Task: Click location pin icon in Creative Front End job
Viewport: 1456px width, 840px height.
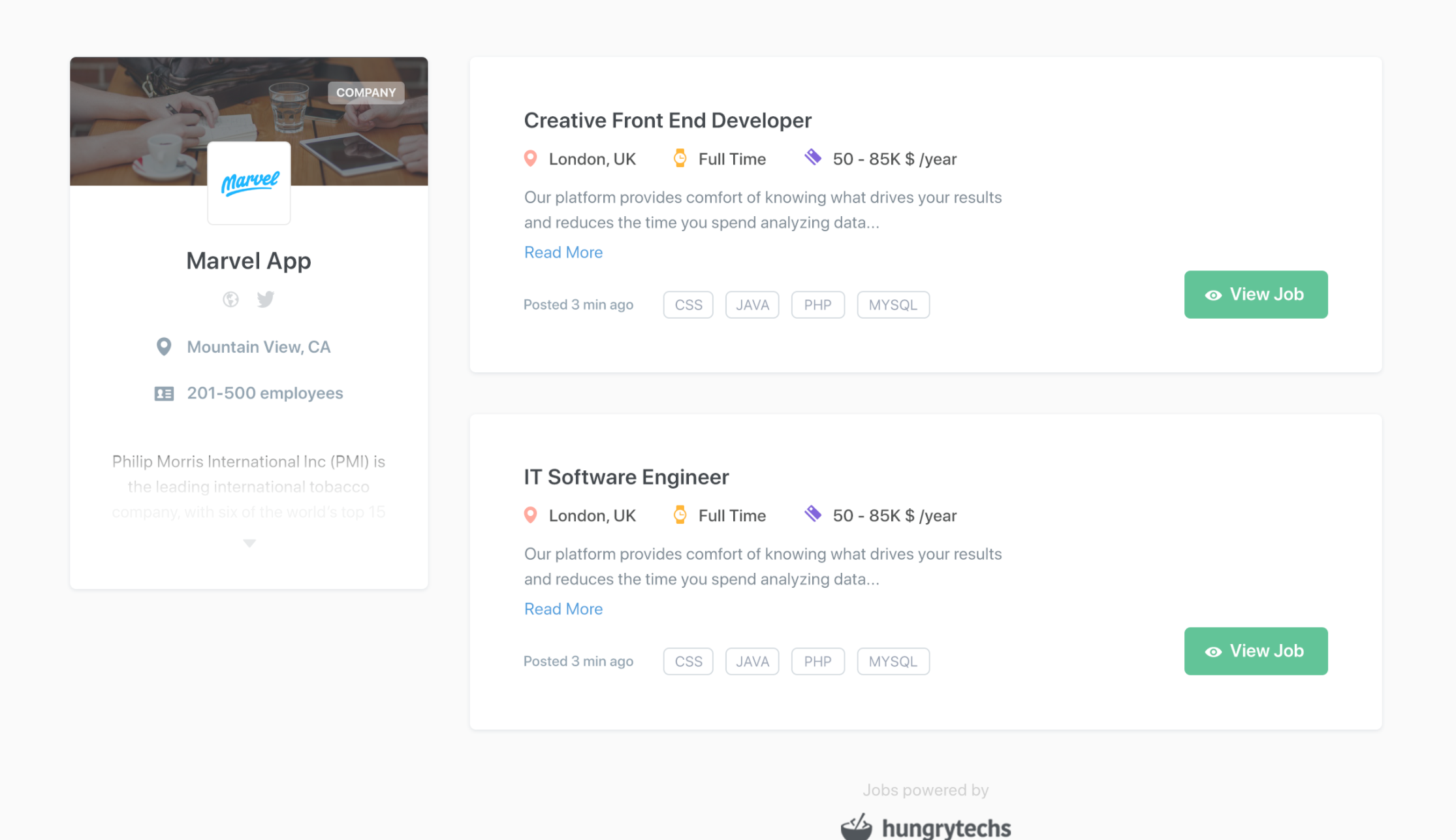Action: pyautogui.click(x=531, y=159)
